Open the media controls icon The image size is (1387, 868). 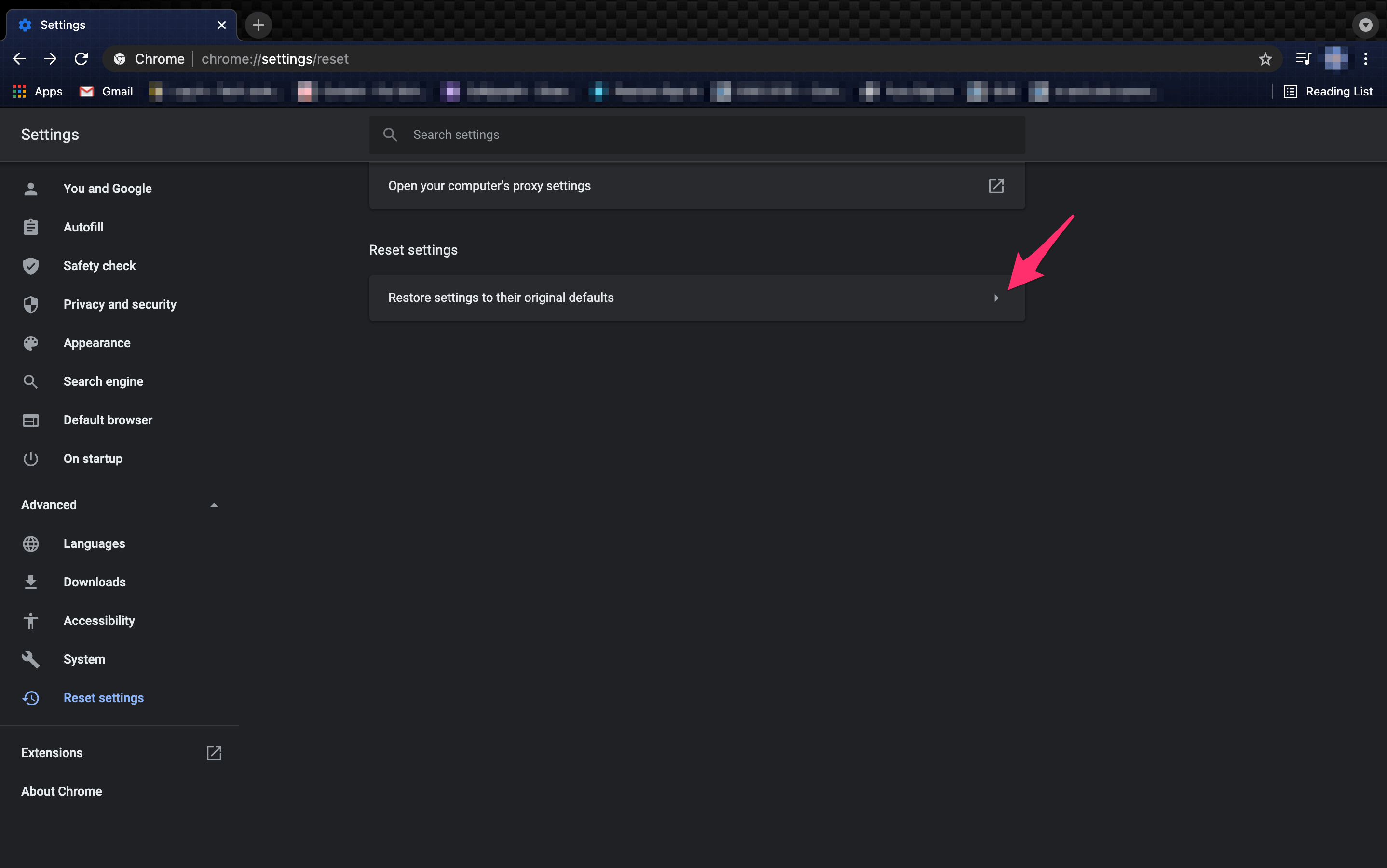1303,58
